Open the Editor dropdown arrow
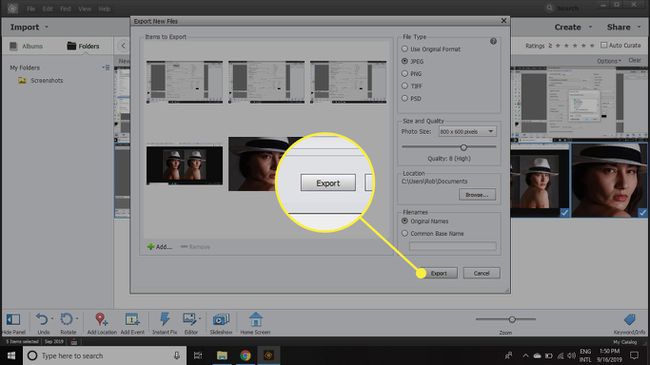The width and height of the screenshot is (650, 365). pyautogui.click(x=199, y=318)
